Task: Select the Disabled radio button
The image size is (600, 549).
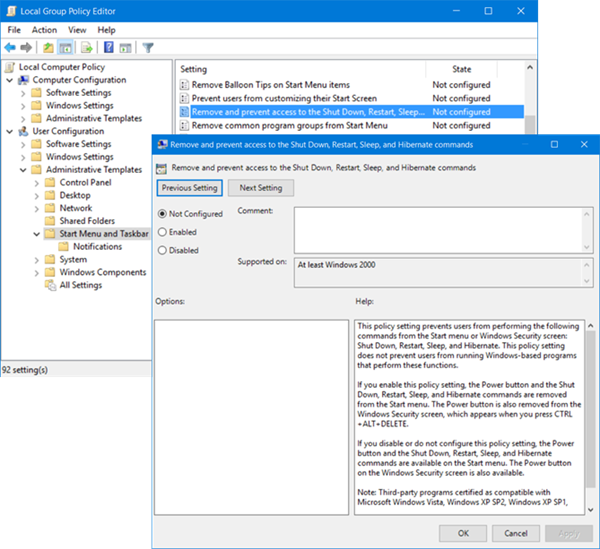Action: [162, 250]
